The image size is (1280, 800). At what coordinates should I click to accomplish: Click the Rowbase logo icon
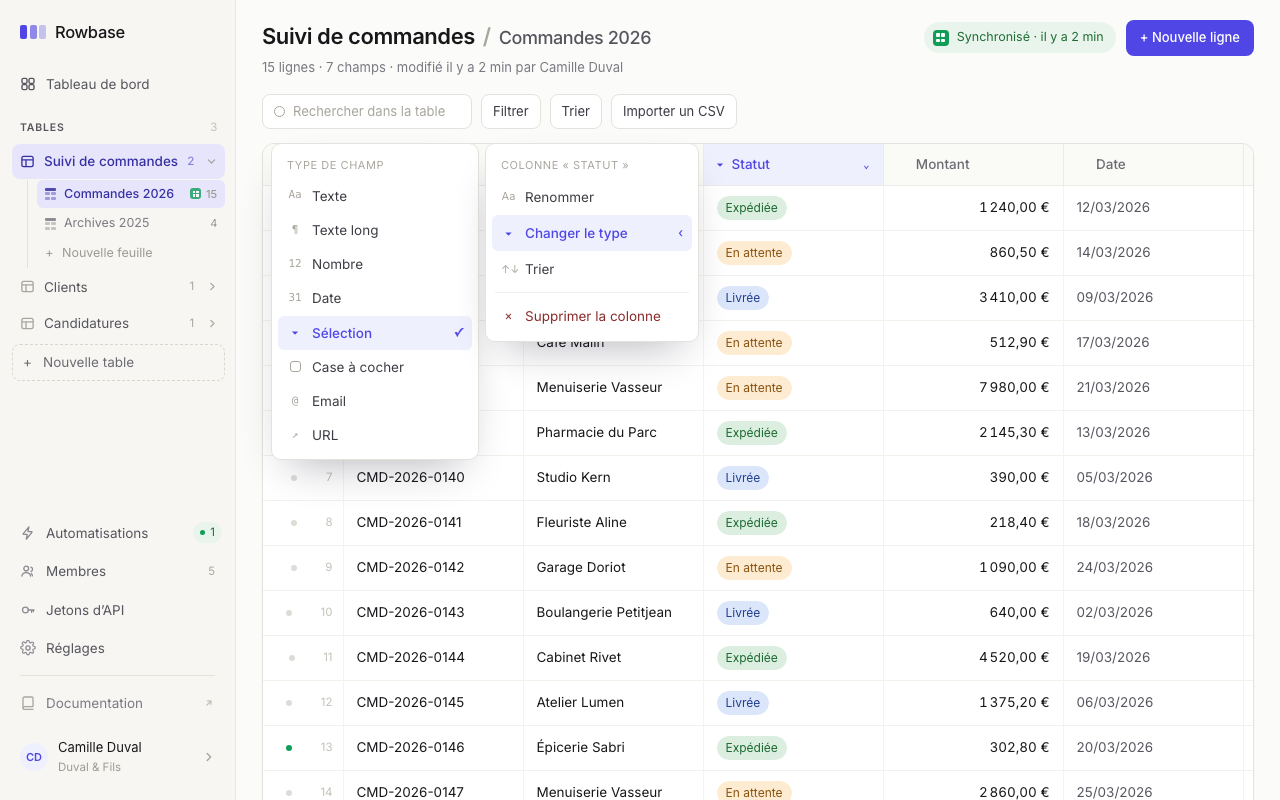(x=33, y=32)
